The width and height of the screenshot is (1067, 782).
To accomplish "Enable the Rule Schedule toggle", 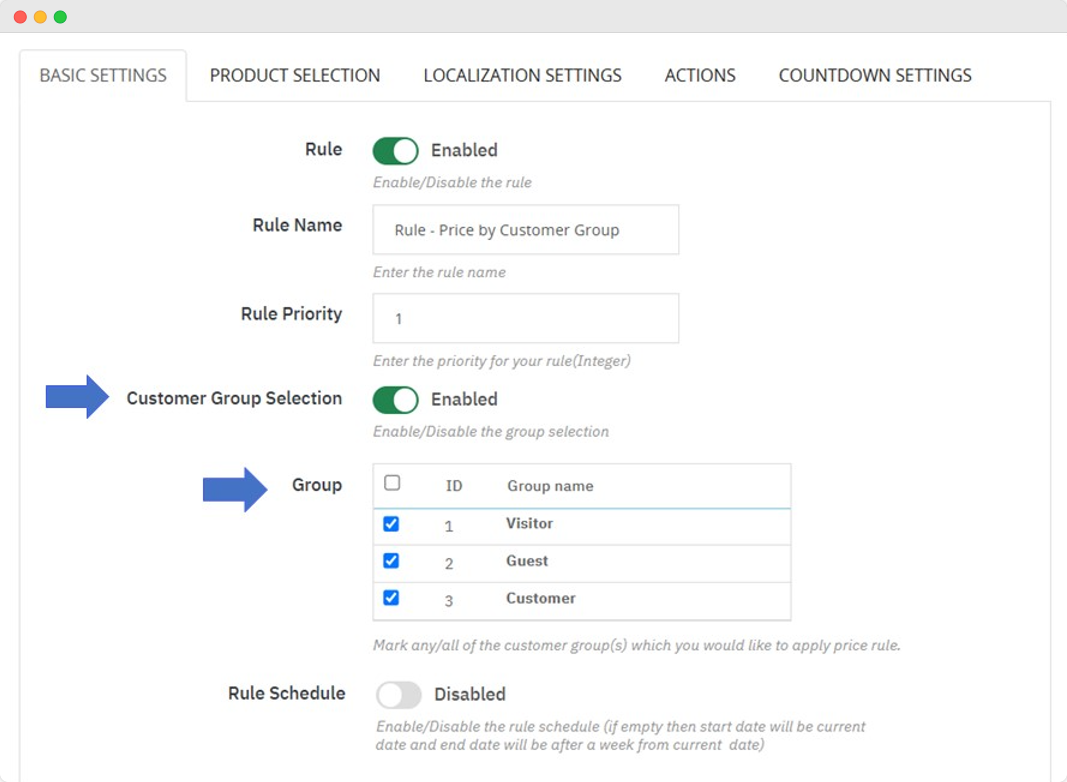I will 398,695.
